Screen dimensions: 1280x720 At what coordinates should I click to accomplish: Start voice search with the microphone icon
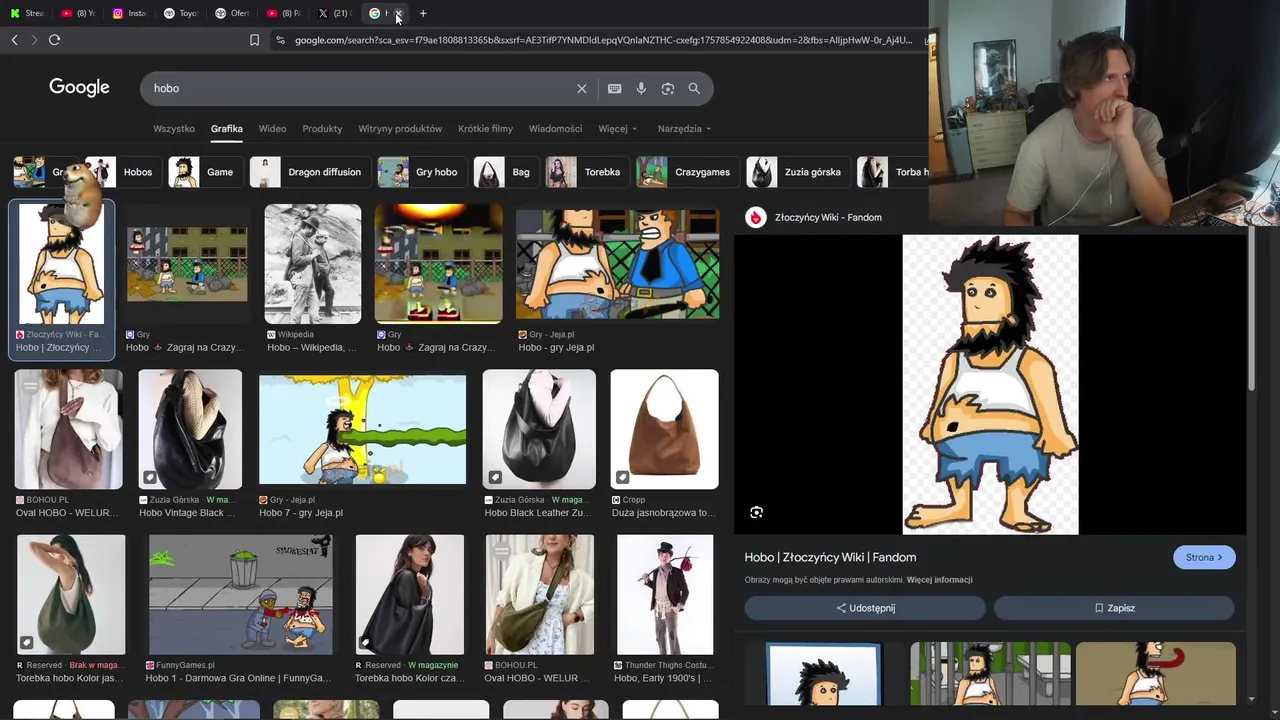[x=641, y=88]
